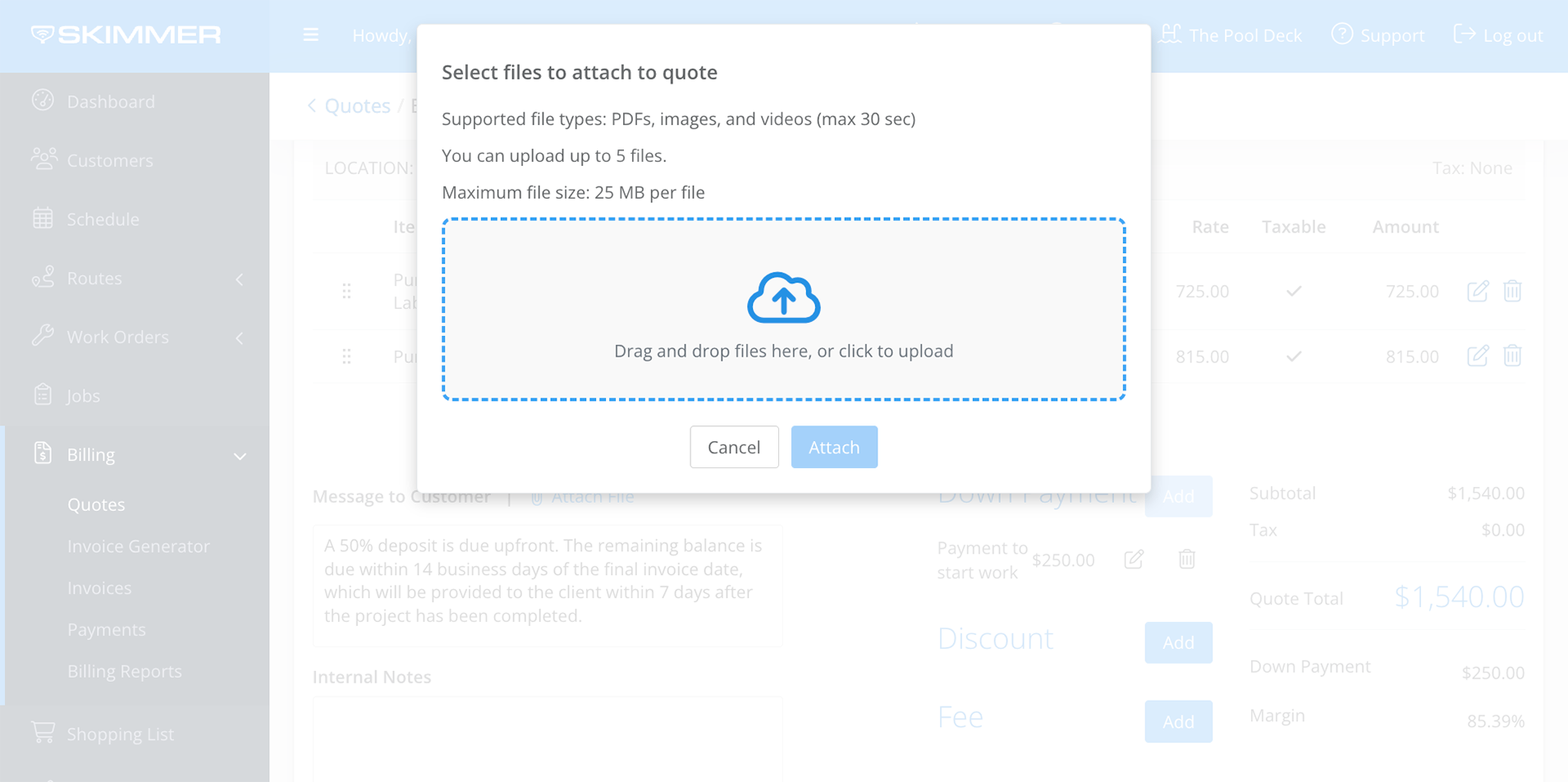Click The Pool Deck pool ladder icon
The image size is (1568, 782).
(x=1171, y=34)
